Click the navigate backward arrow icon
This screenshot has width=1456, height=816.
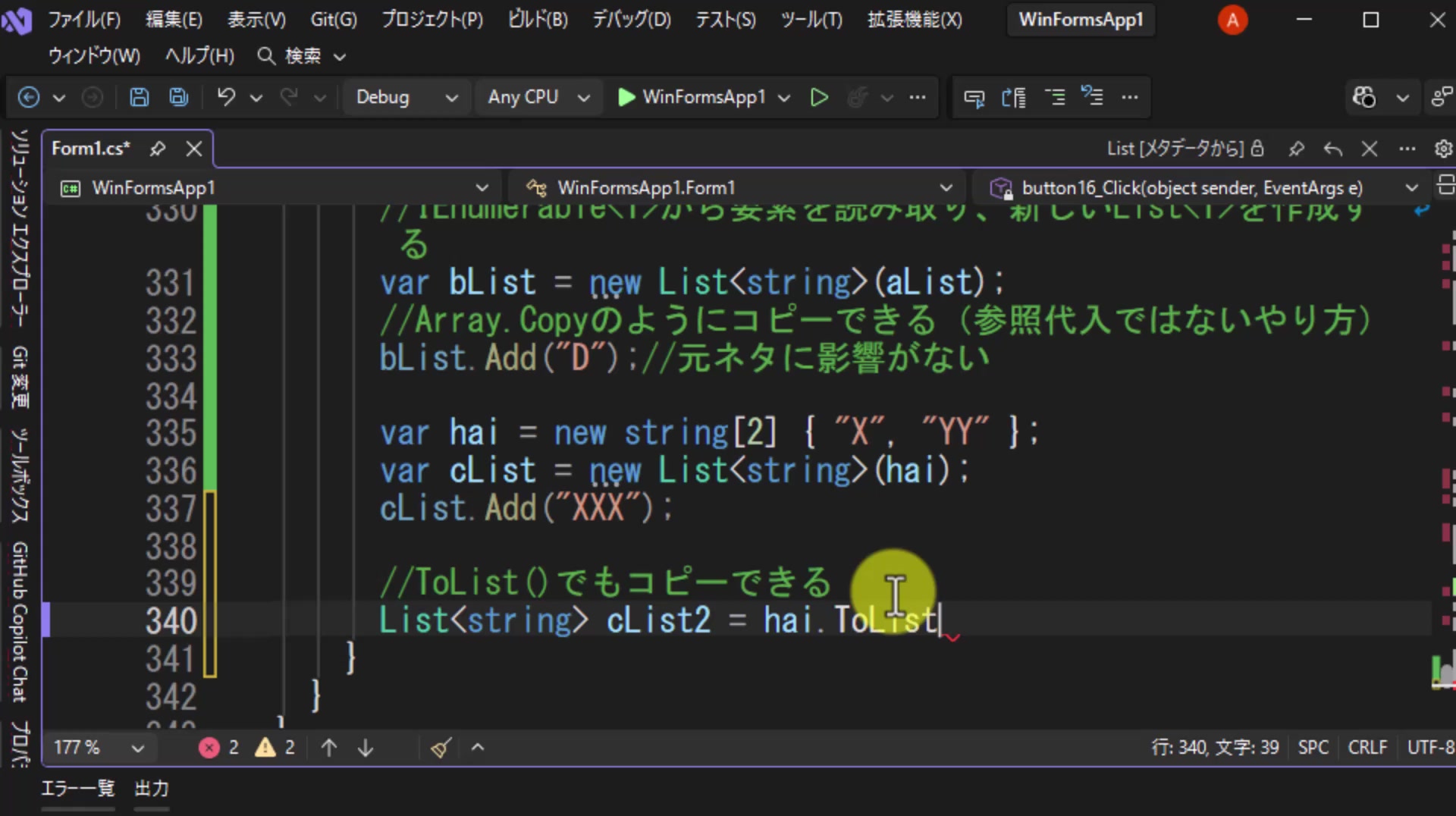click(29, 97)
